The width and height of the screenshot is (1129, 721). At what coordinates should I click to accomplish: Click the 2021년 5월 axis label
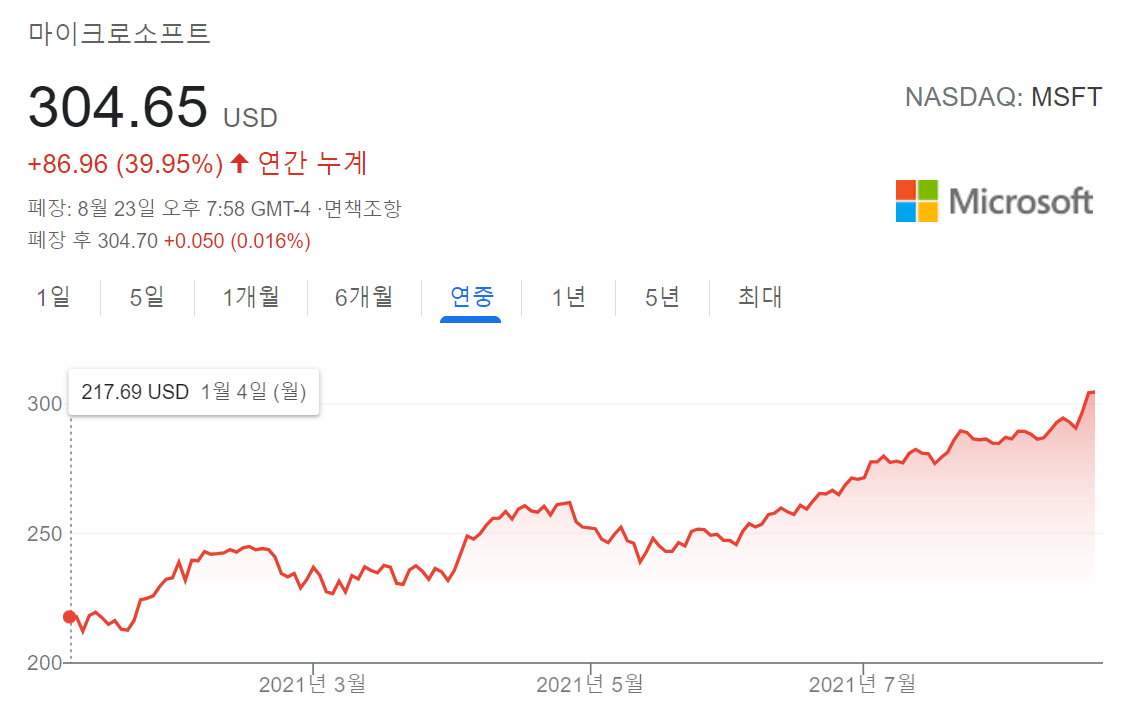[x=590, y=685]
